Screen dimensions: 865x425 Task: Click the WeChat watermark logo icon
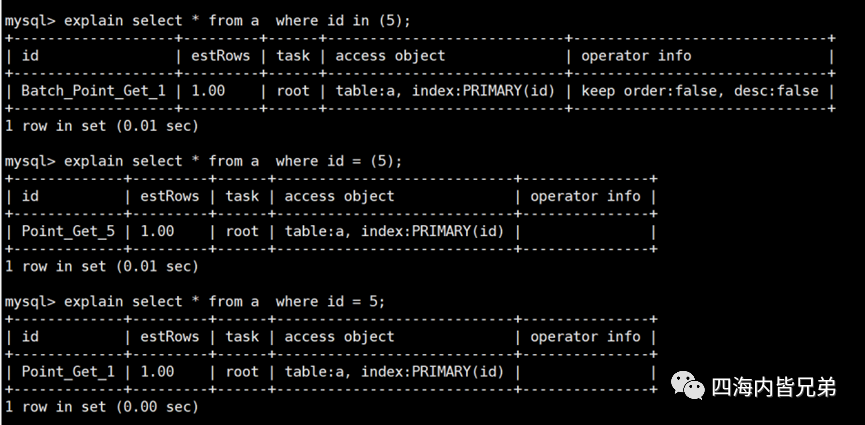[x=687, y=387]
